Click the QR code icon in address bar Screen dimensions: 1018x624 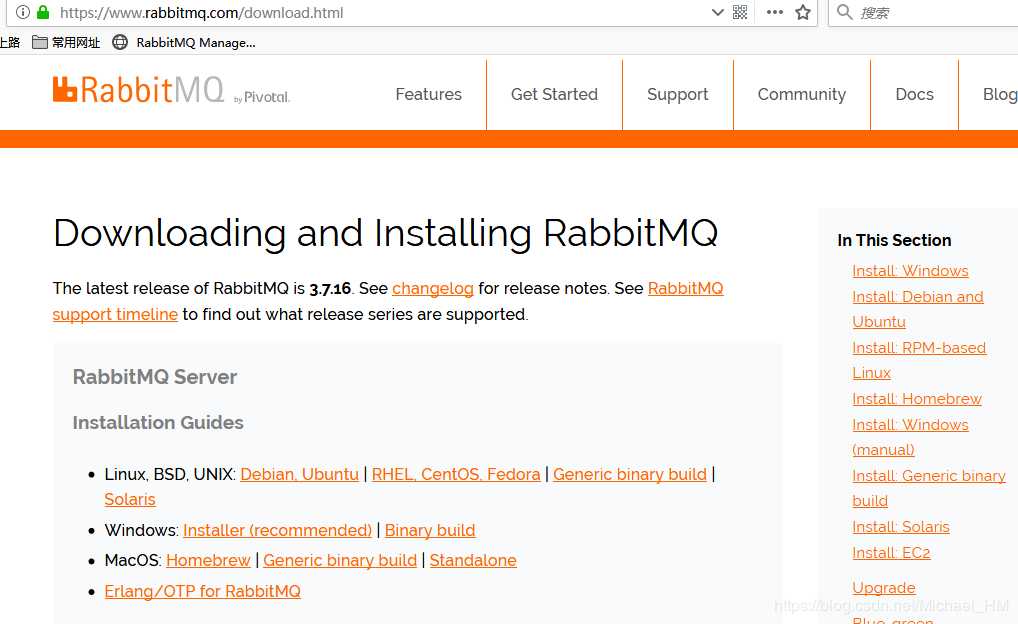(740, 12)
